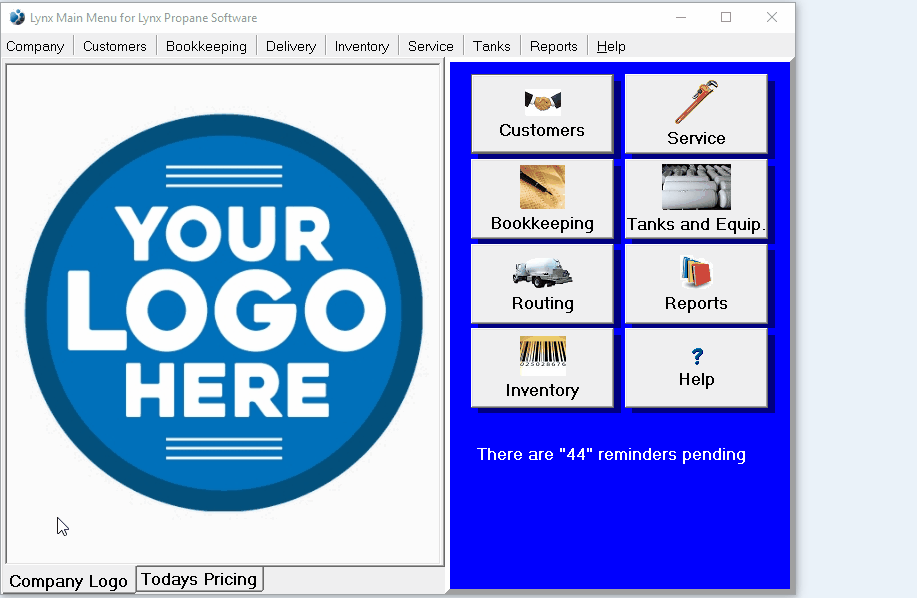Open the Tanks menu
Screen dimensions: 917x598
coord(492,46)
